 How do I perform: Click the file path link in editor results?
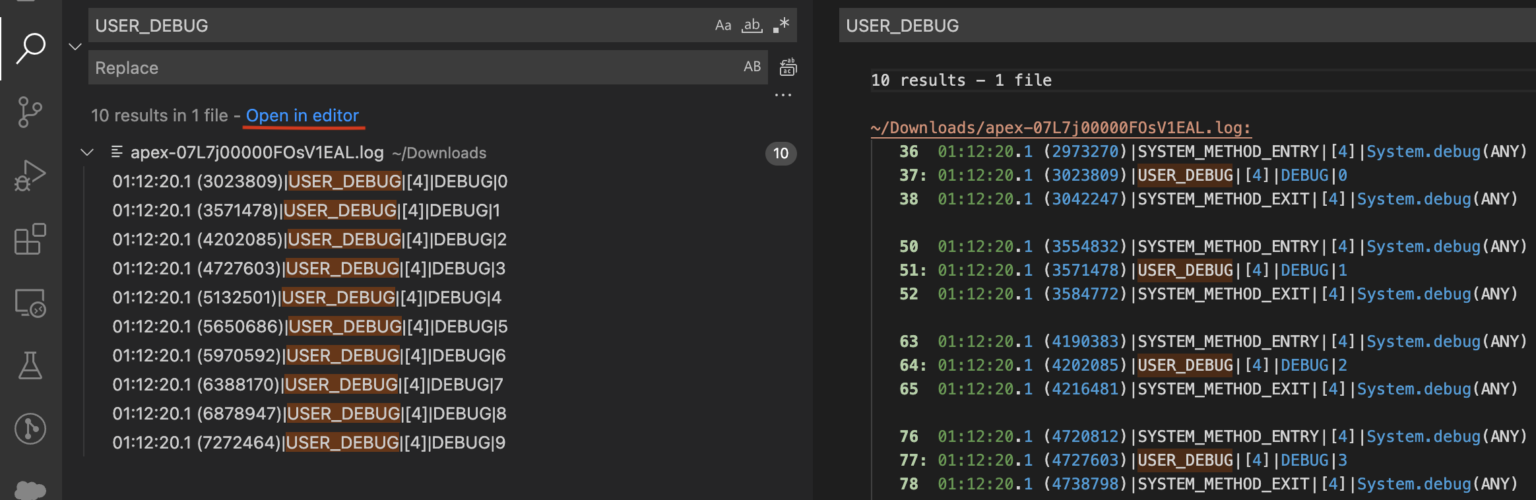tap(1061, 127)
